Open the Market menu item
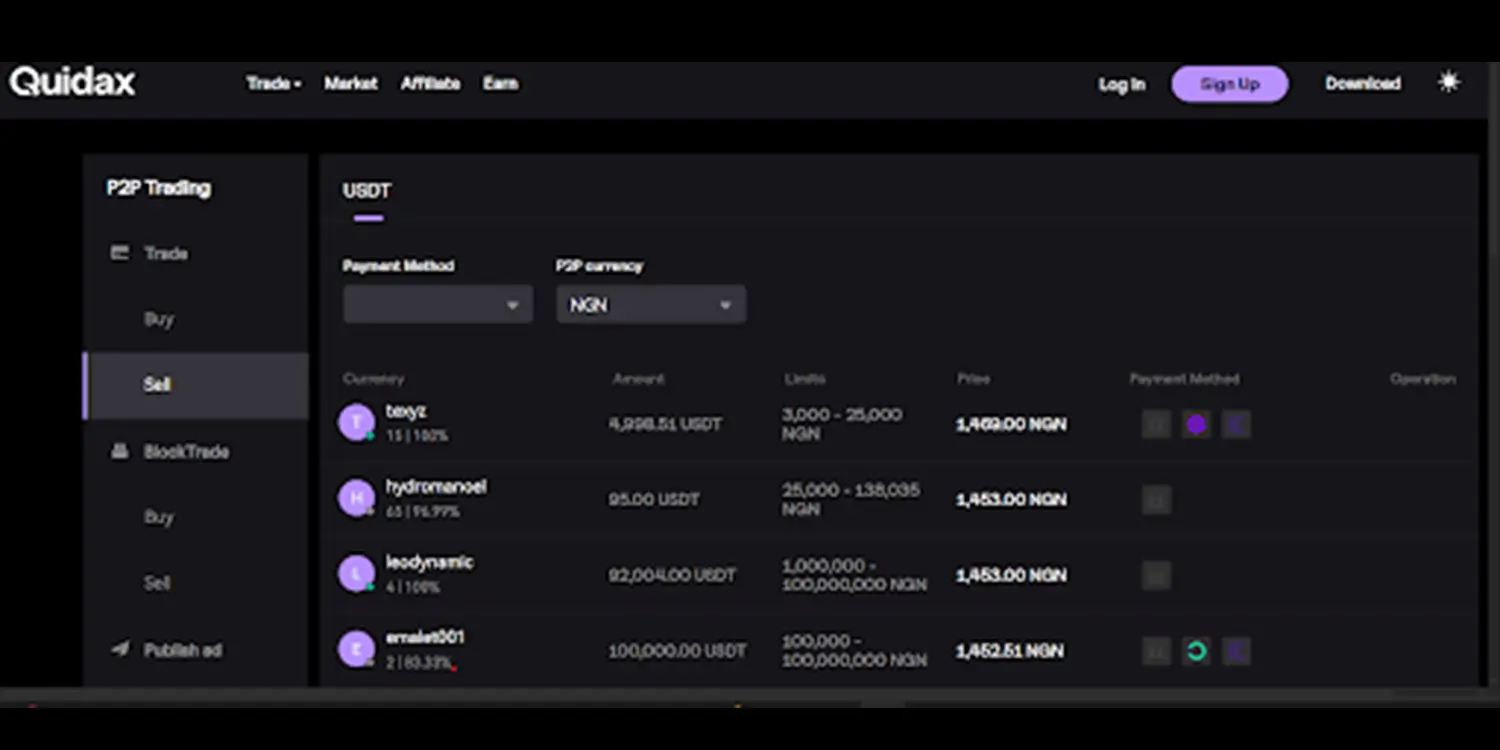Screen dimensions: 1500x750 350,84
